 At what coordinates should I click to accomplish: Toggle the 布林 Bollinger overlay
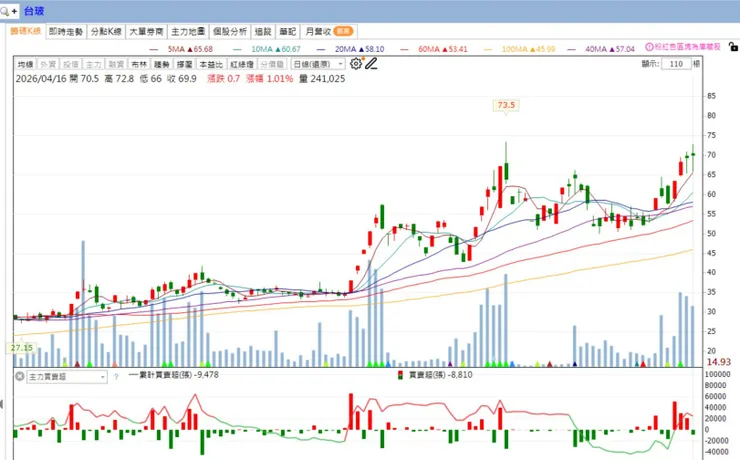[x=139, y=64]
